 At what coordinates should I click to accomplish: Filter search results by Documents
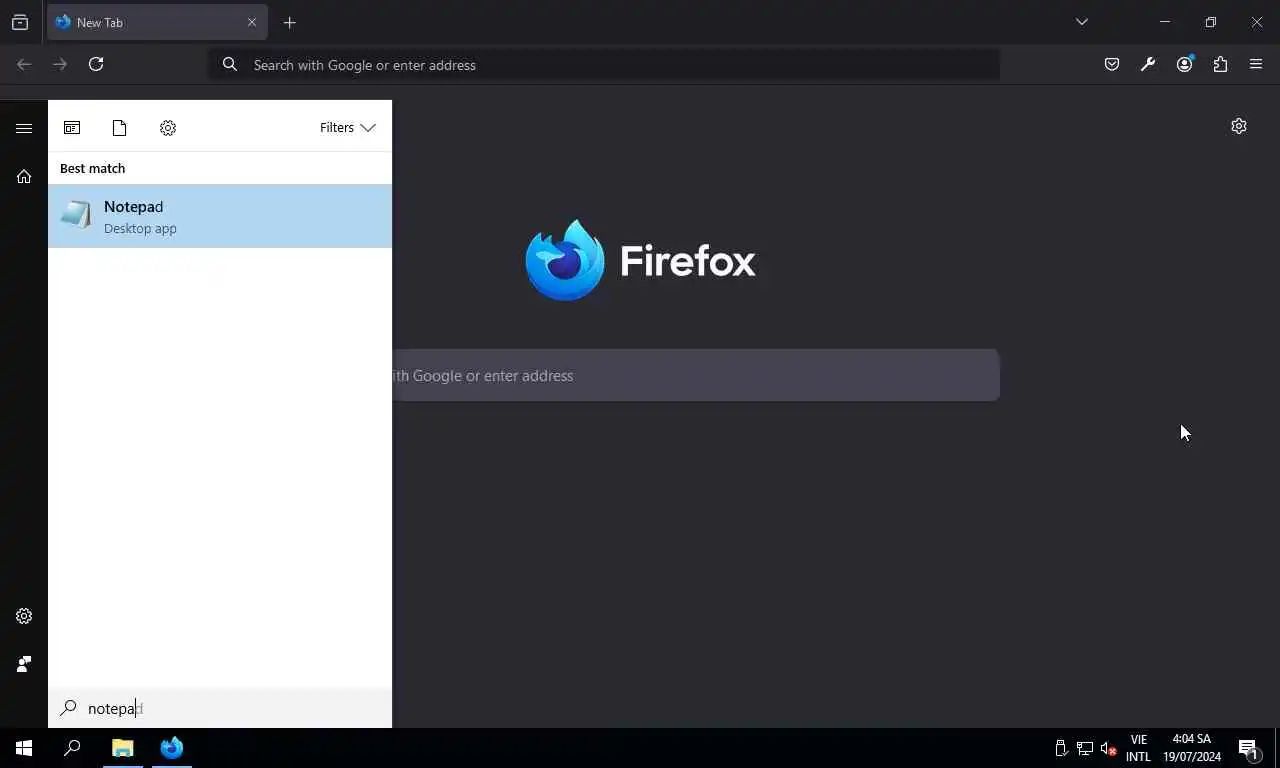click(x=120, y=128)
